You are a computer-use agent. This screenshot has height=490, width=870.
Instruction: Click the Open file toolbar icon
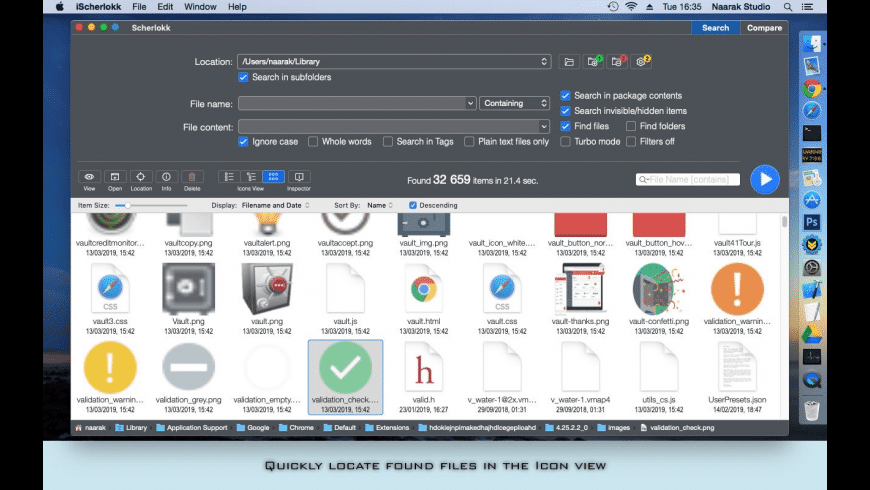115,176
